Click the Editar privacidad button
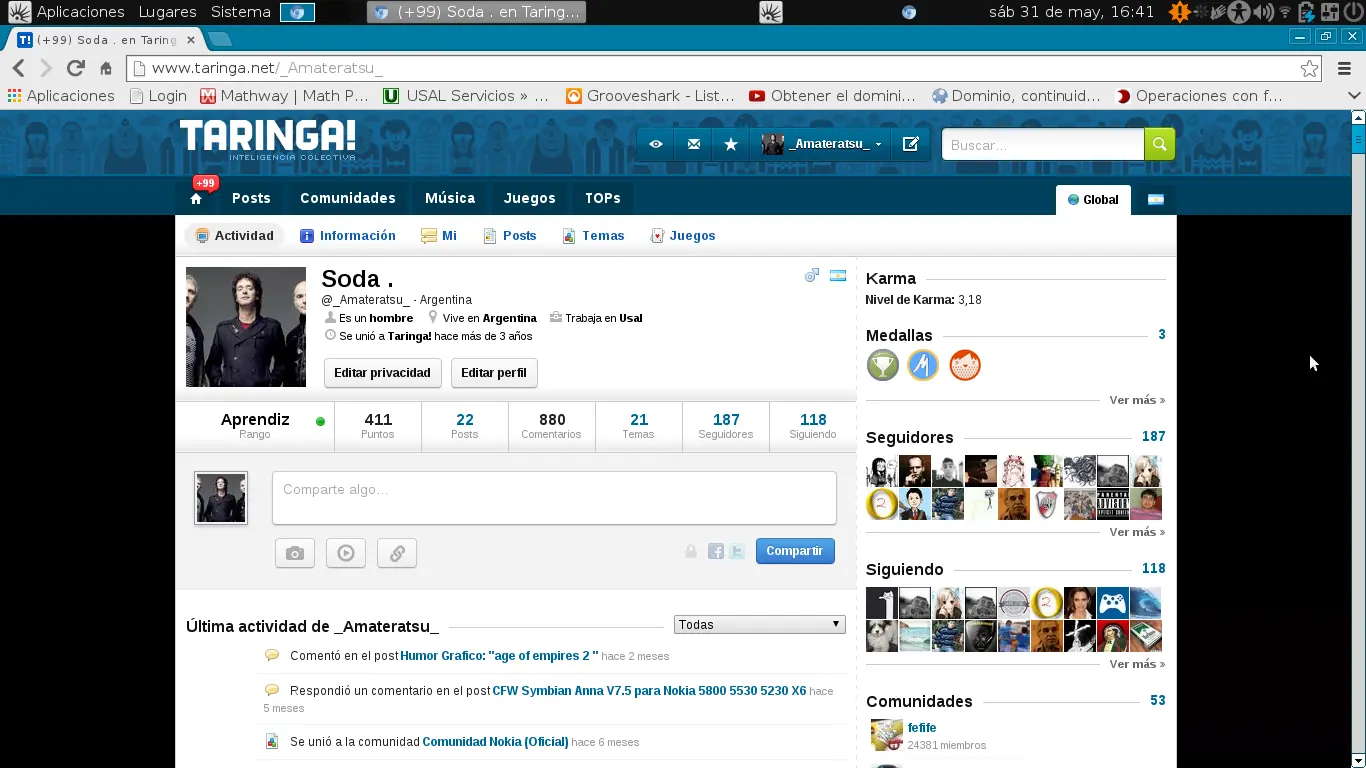The image size is (1366, 768). [382, 373]
